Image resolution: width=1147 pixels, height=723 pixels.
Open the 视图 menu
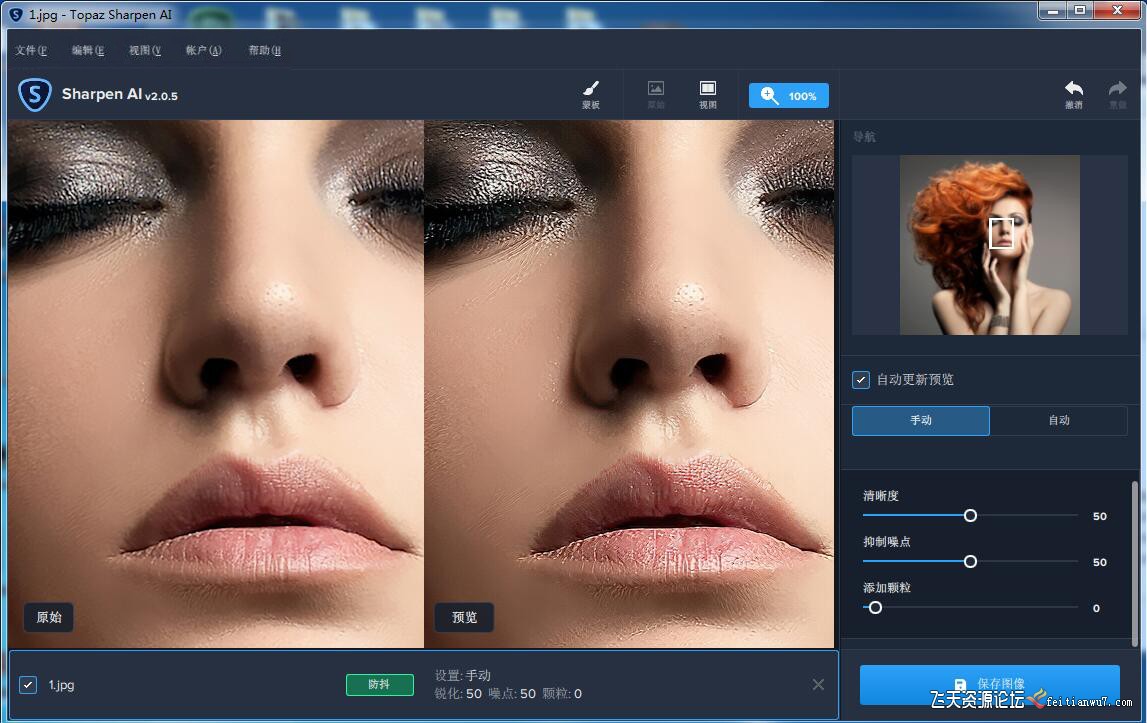point(145,50)
